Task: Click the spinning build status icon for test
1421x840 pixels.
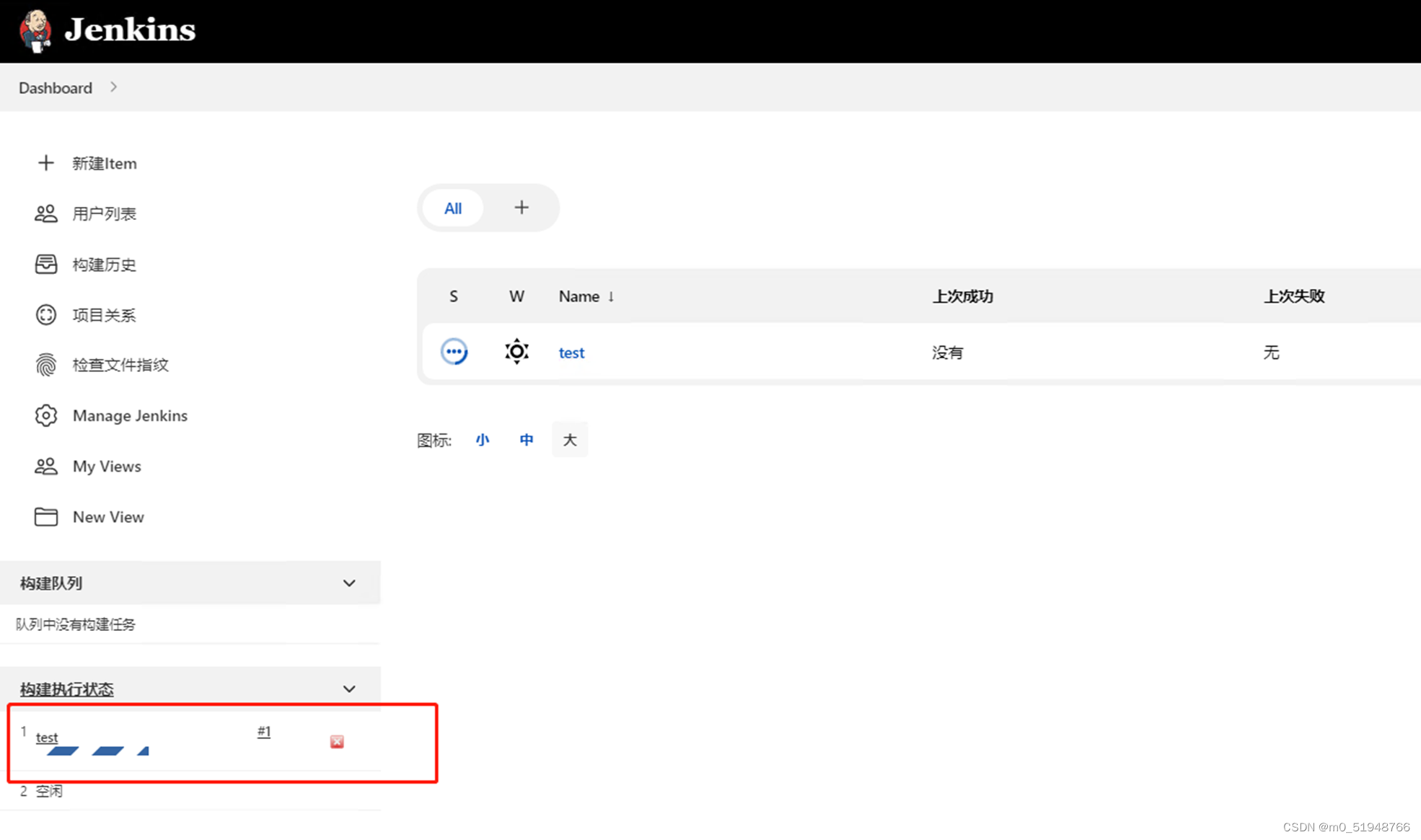Action: 454,352
